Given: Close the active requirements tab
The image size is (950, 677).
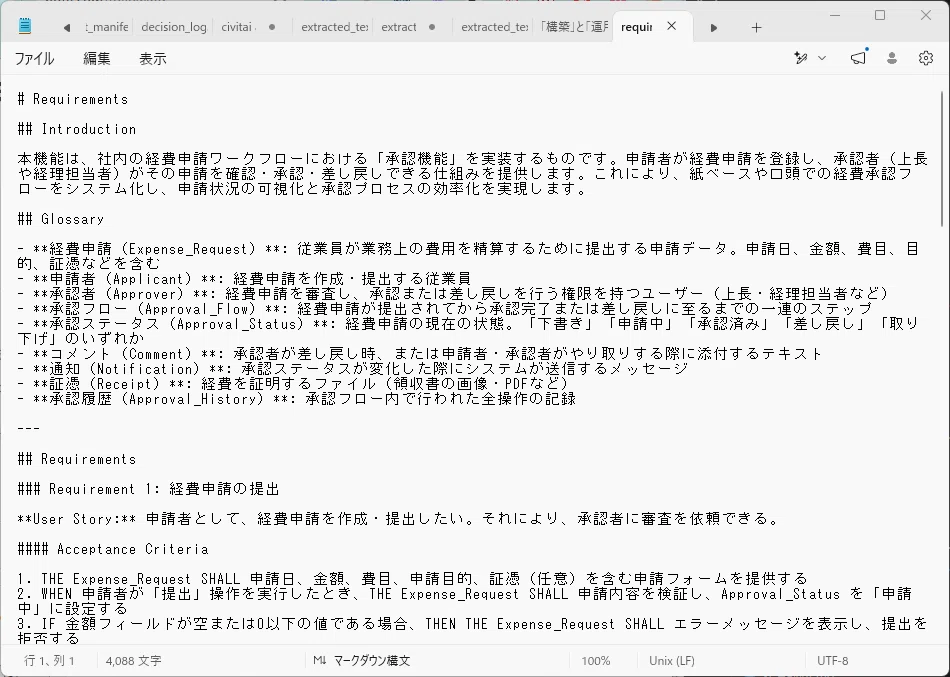Looking at the screenshot, I should coord(671,26).
